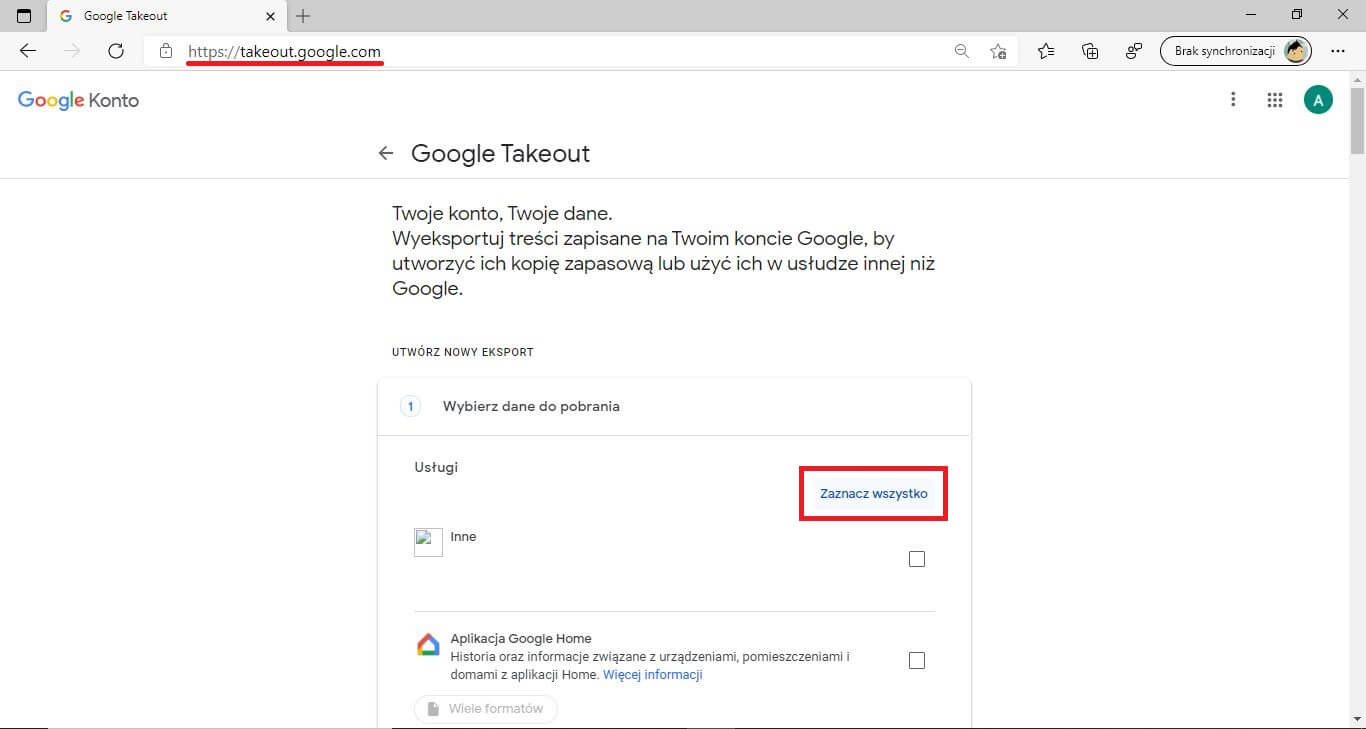
Task: Open the Collections icon in the toolbar
Action: tap(1090, 51)
